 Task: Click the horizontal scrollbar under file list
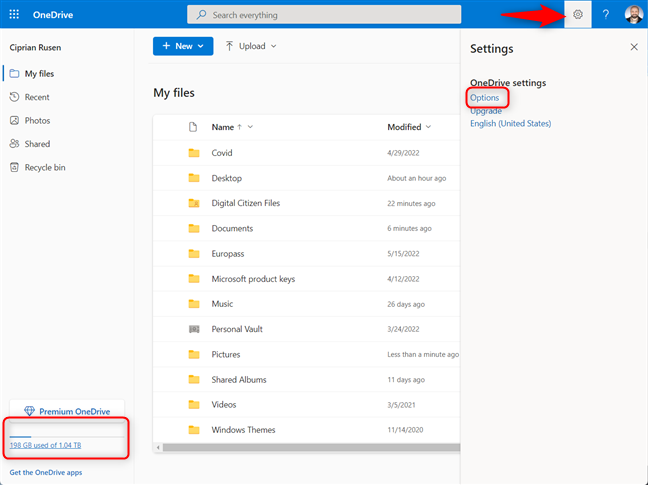tap(311, 447)
